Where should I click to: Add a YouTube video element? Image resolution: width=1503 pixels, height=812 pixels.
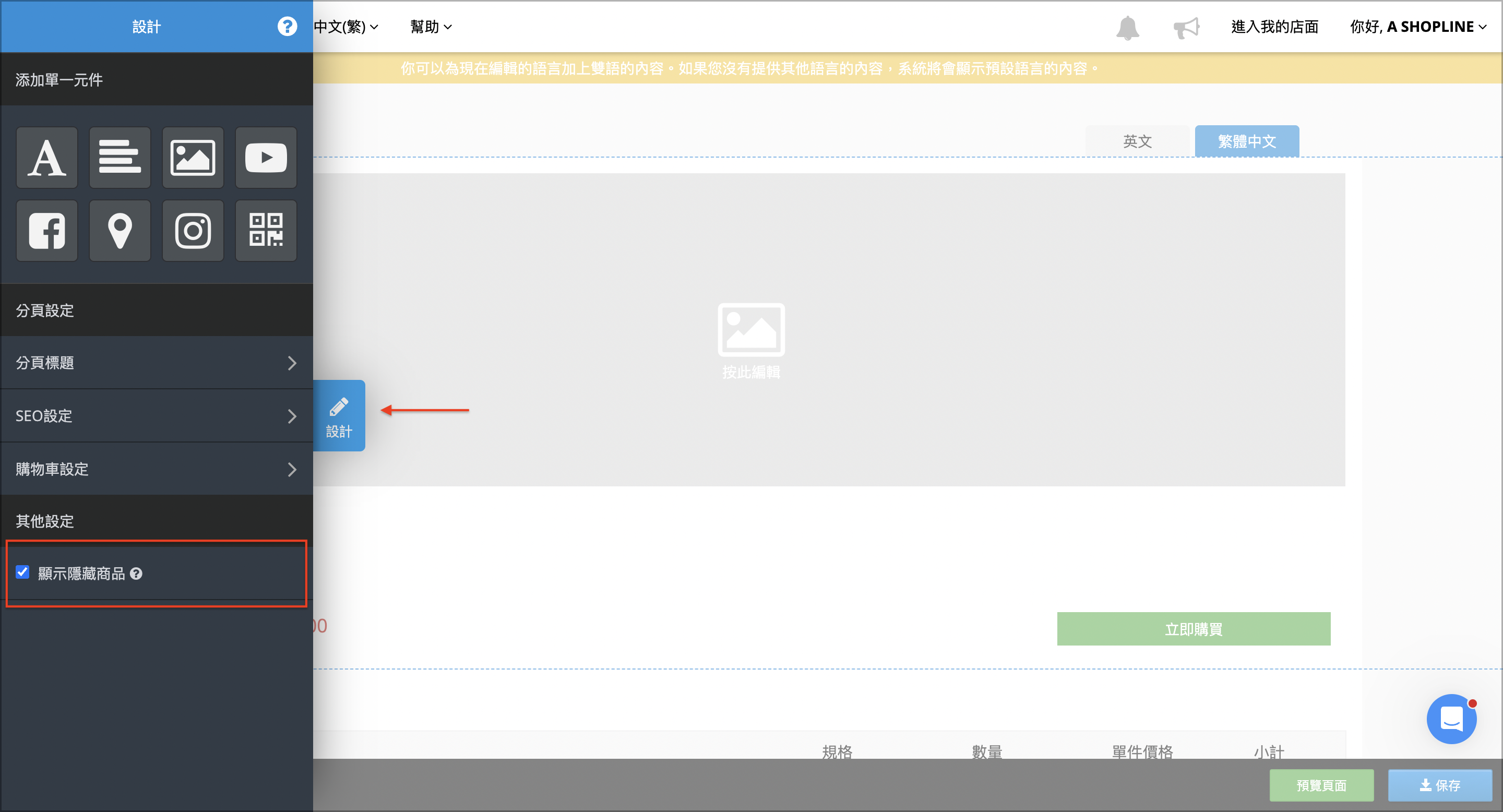tap(266, 158)
